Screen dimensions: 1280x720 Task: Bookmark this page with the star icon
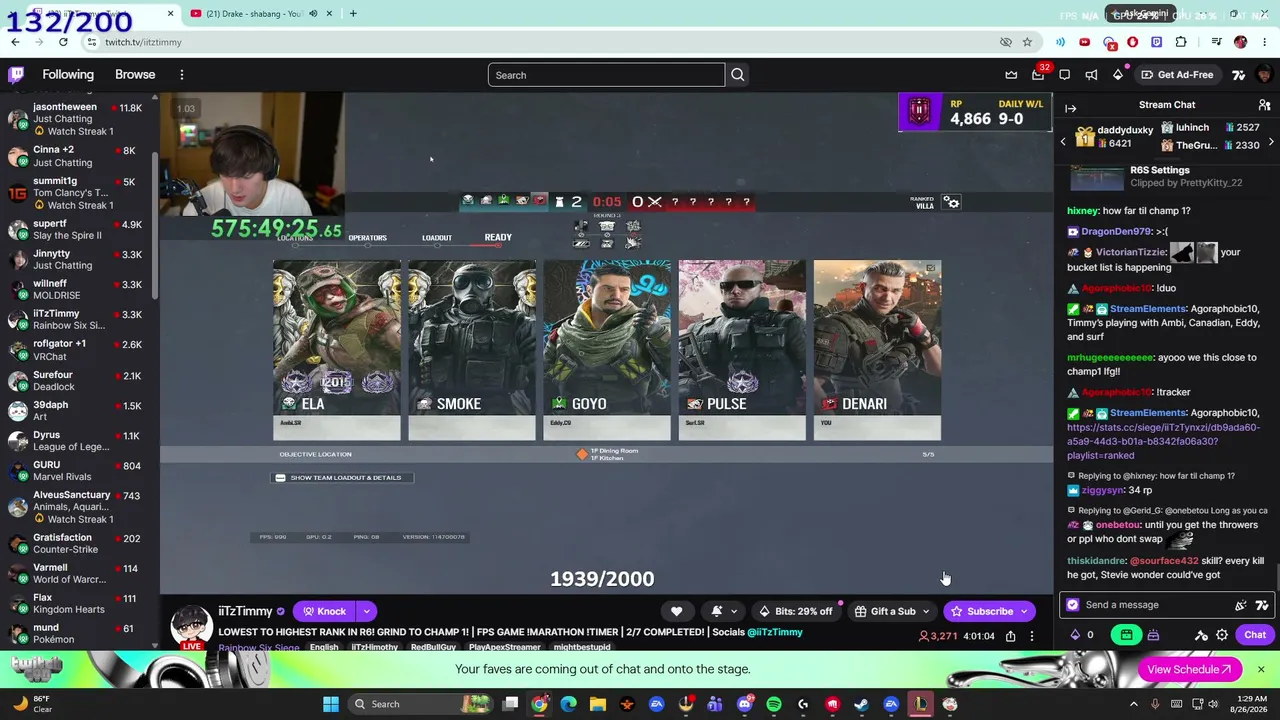[1027, 42]
